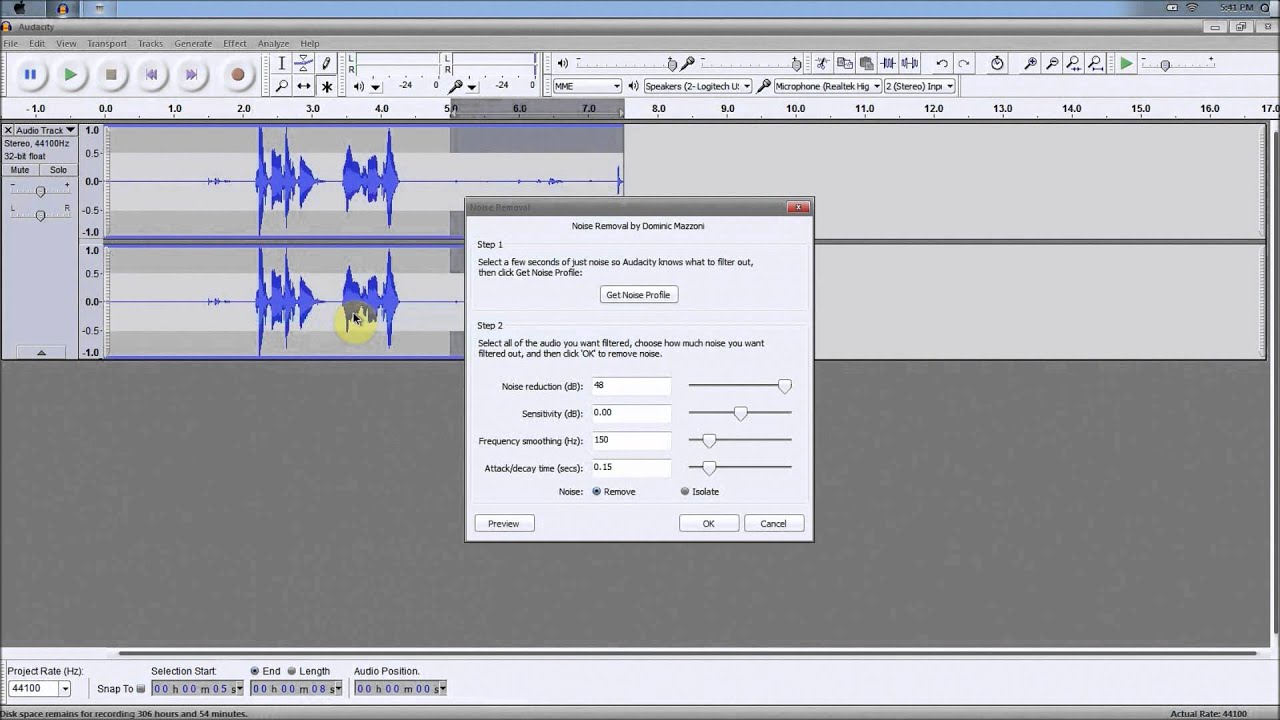Open the Edit menu

click(37, 43)
